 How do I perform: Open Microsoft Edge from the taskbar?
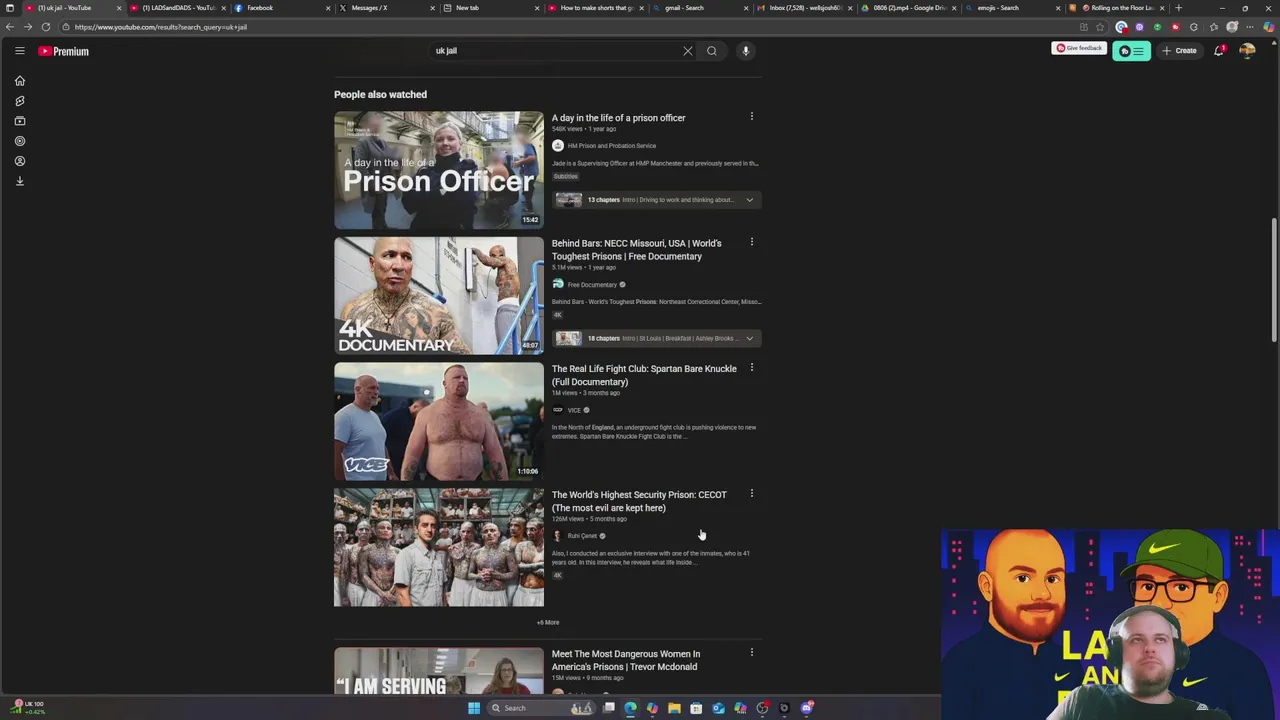(x=630, y=708)
